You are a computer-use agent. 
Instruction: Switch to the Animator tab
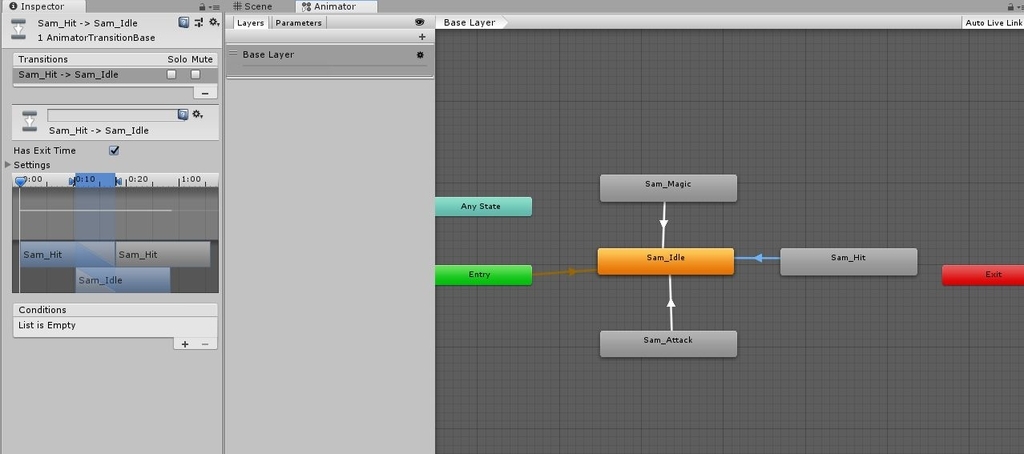click(x=337, y=7)
